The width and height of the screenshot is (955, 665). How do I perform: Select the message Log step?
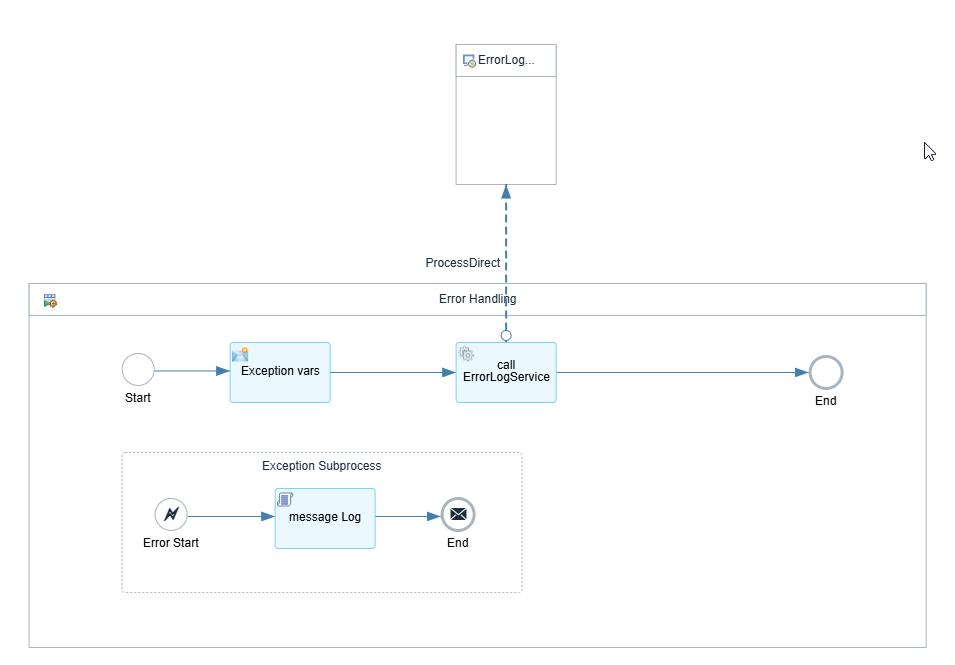325,518
